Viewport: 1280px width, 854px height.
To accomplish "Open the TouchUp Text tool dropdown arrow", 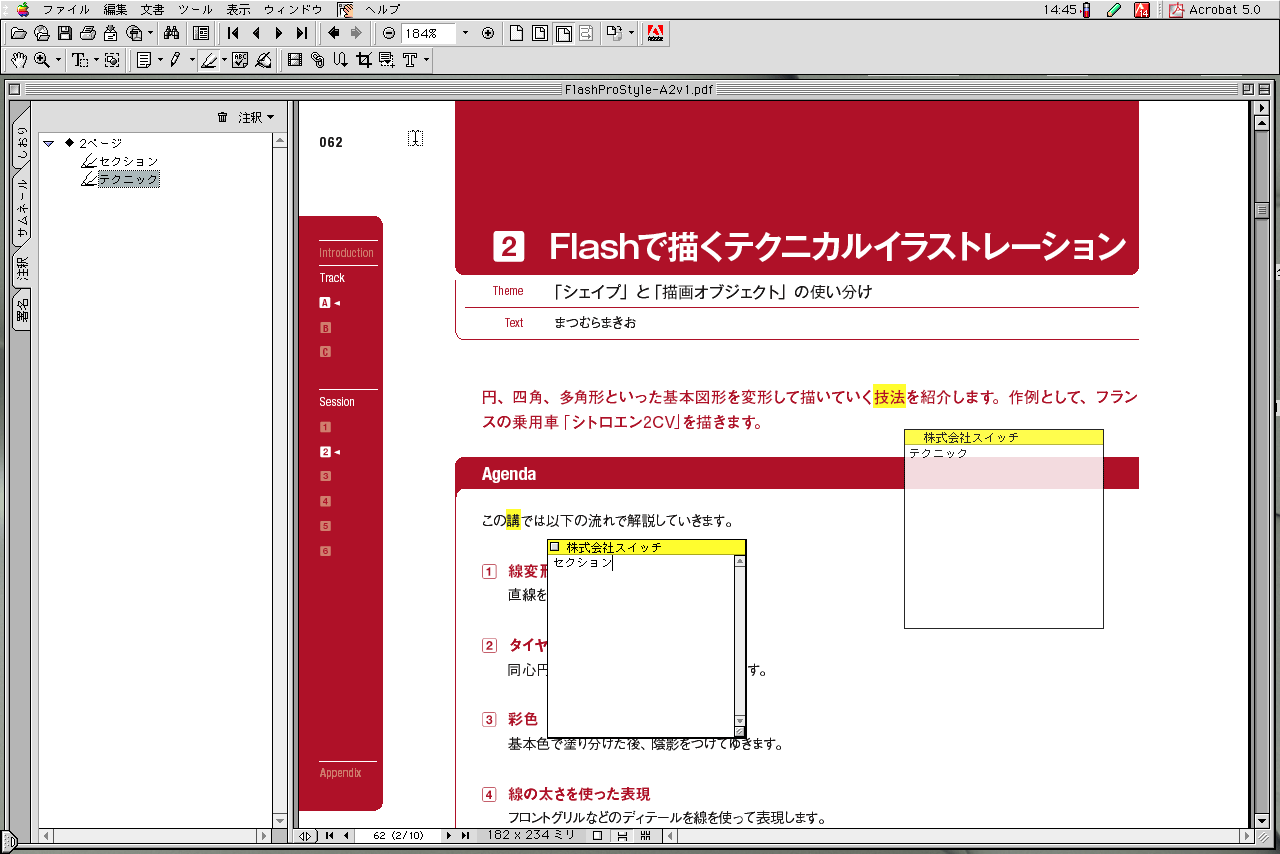I will click(427, 60).
